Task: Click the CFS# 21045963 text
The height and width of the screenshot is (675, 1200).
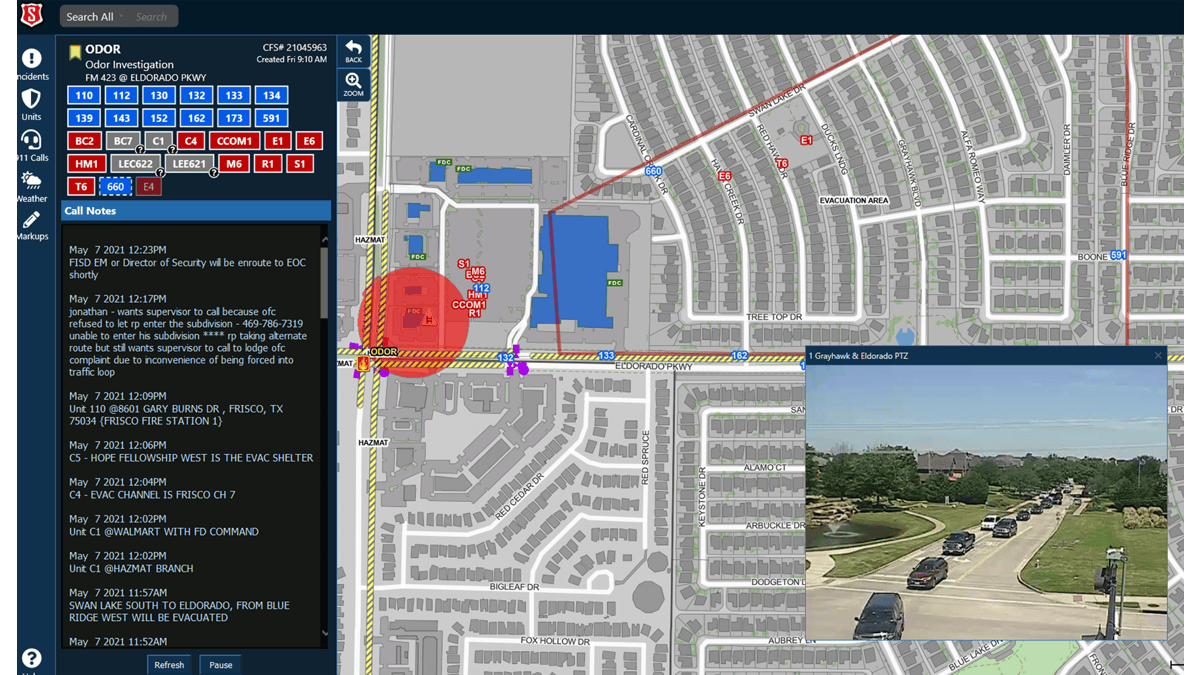Action: (x=294, y=48)
